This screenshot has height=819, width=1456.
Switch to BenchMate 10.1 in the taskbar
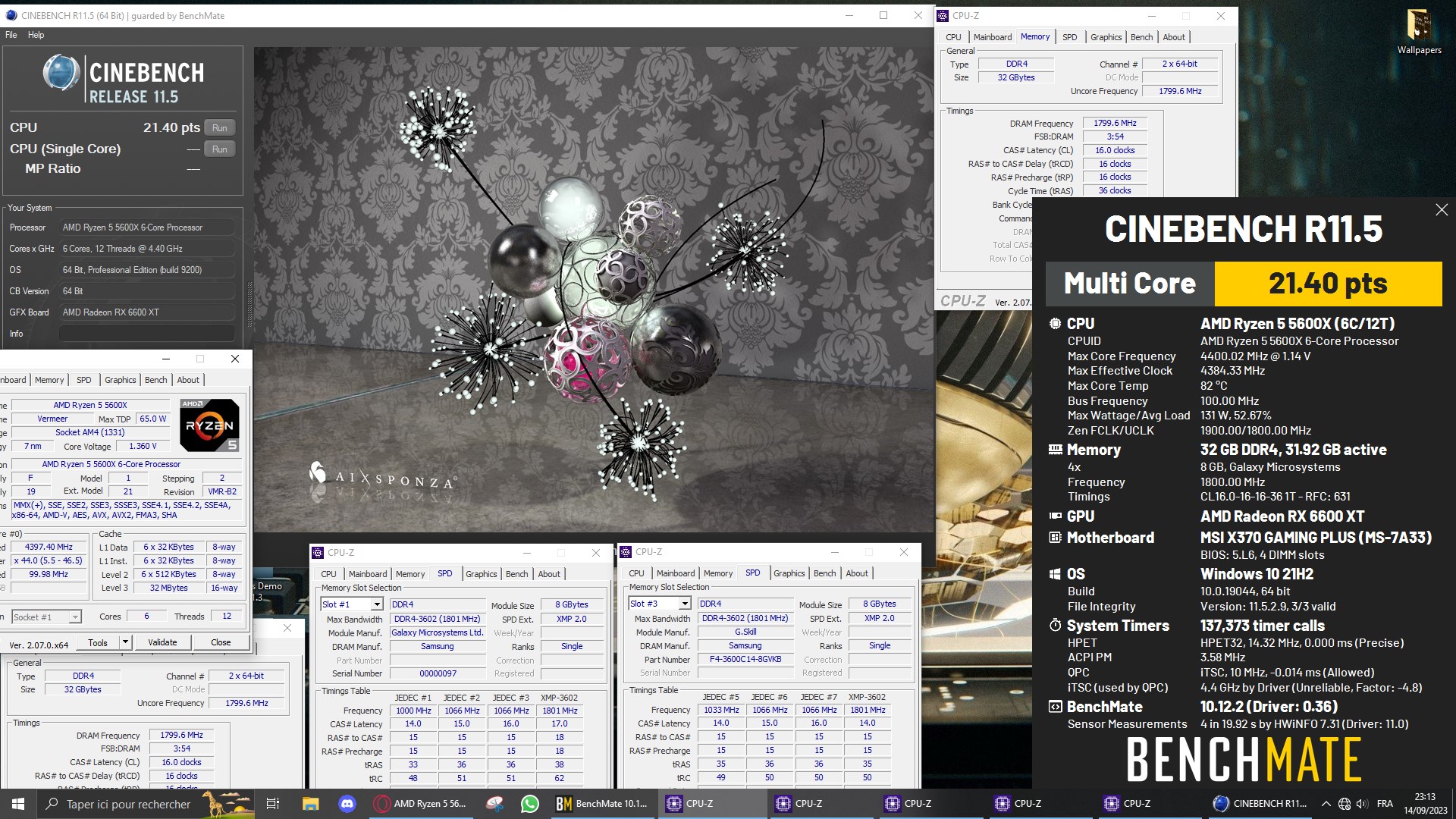click(602, 804)
